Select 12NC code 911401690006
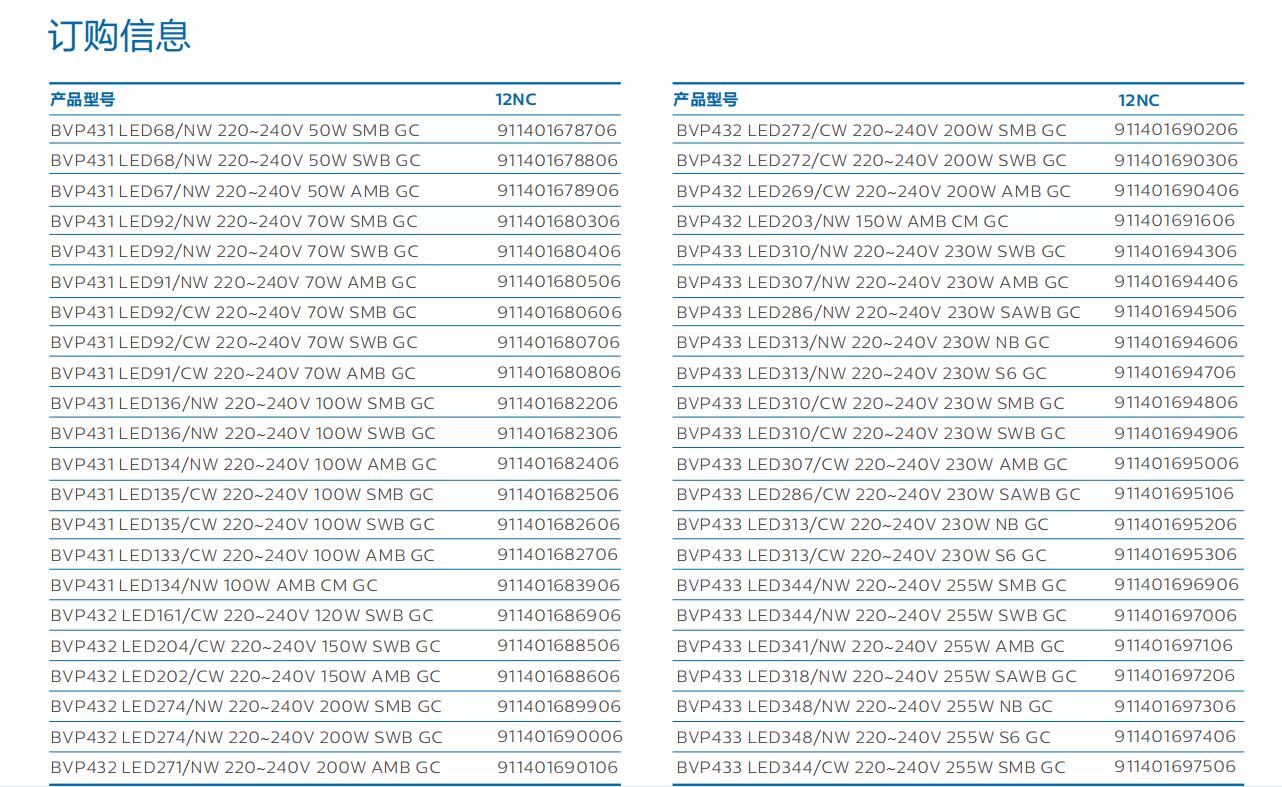This screenshot has height=787, width=1282. [559, 736]
